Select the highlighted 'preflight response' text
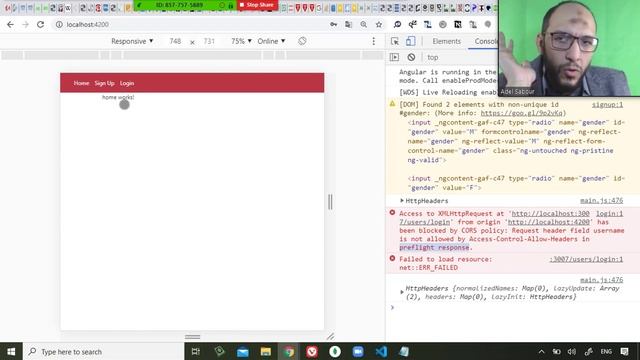 [x=434, y=247]
